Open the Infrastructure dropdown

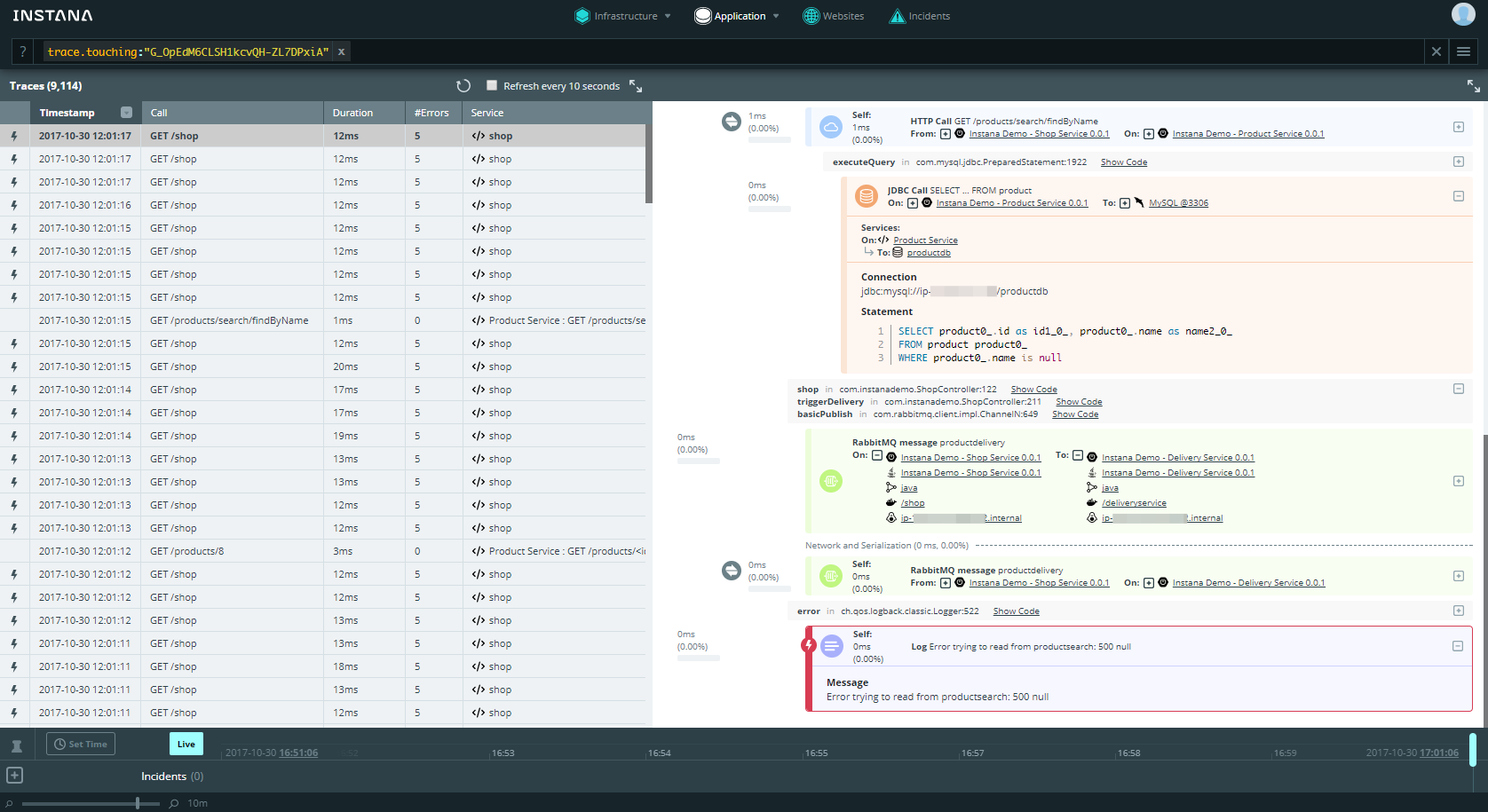(x=623, y=16)
